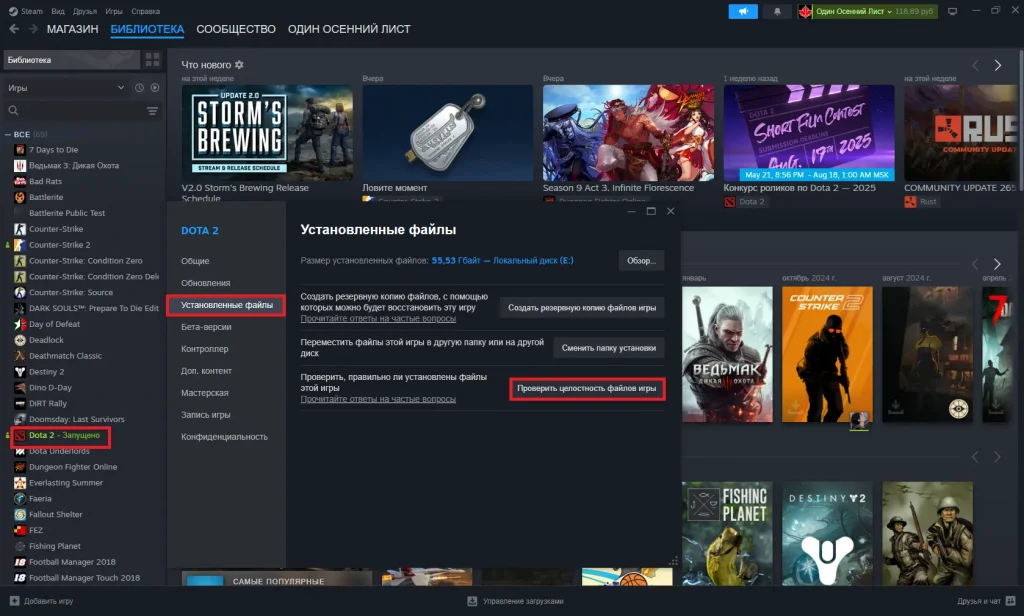Click the Dungeon Fighter Online icon
This screenshot has width=1024, height=616.
coord(20,467)
